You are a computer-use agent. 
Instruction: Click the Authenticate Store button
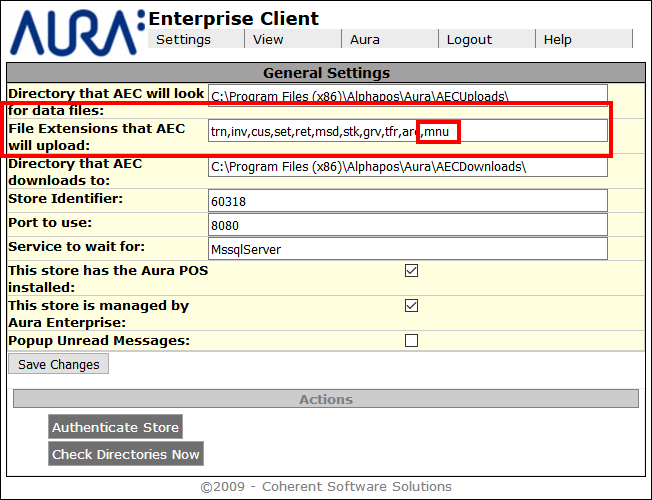[115, 427]
